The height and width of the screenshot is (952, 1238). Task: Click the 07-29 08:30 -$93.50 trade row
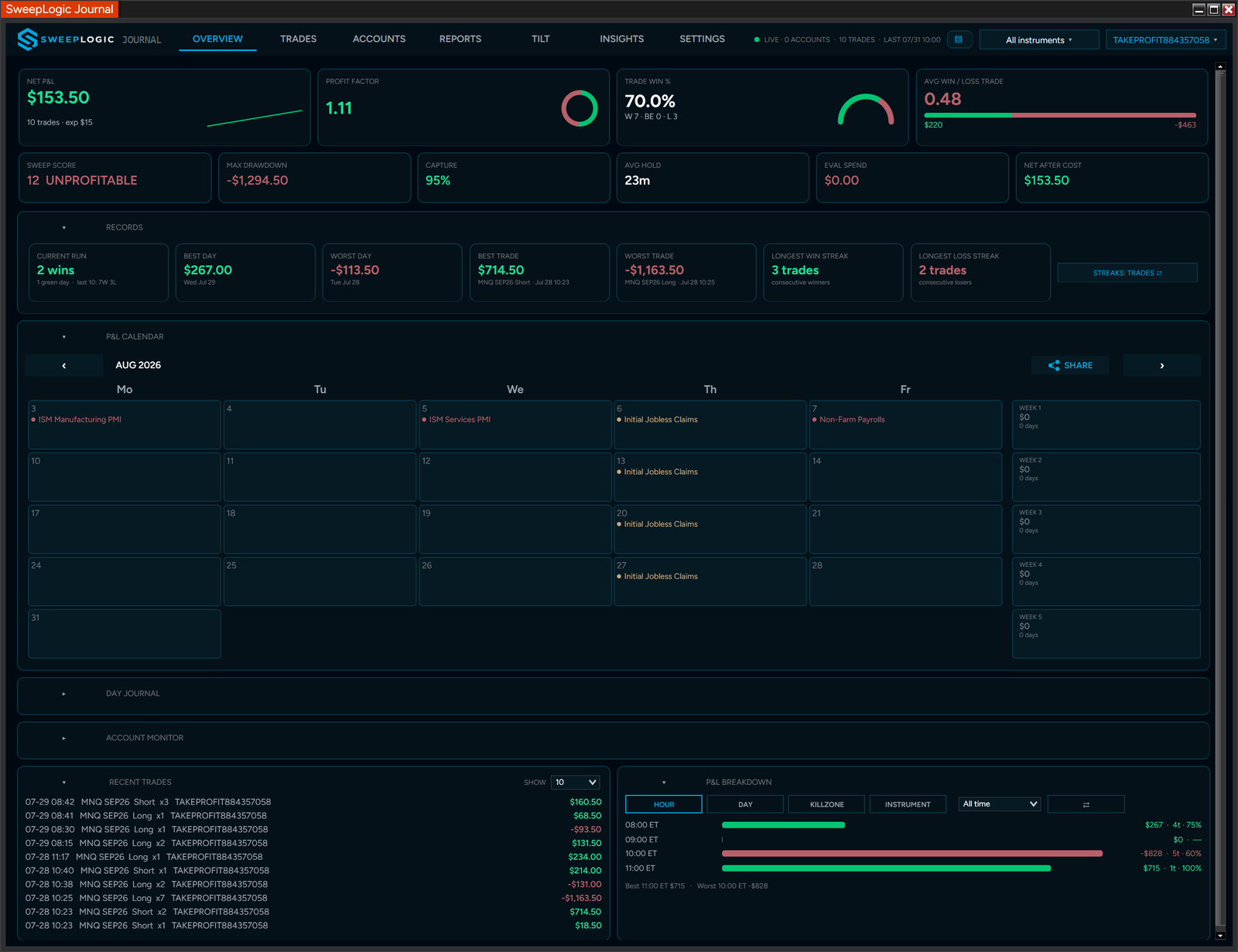(313, 829)
